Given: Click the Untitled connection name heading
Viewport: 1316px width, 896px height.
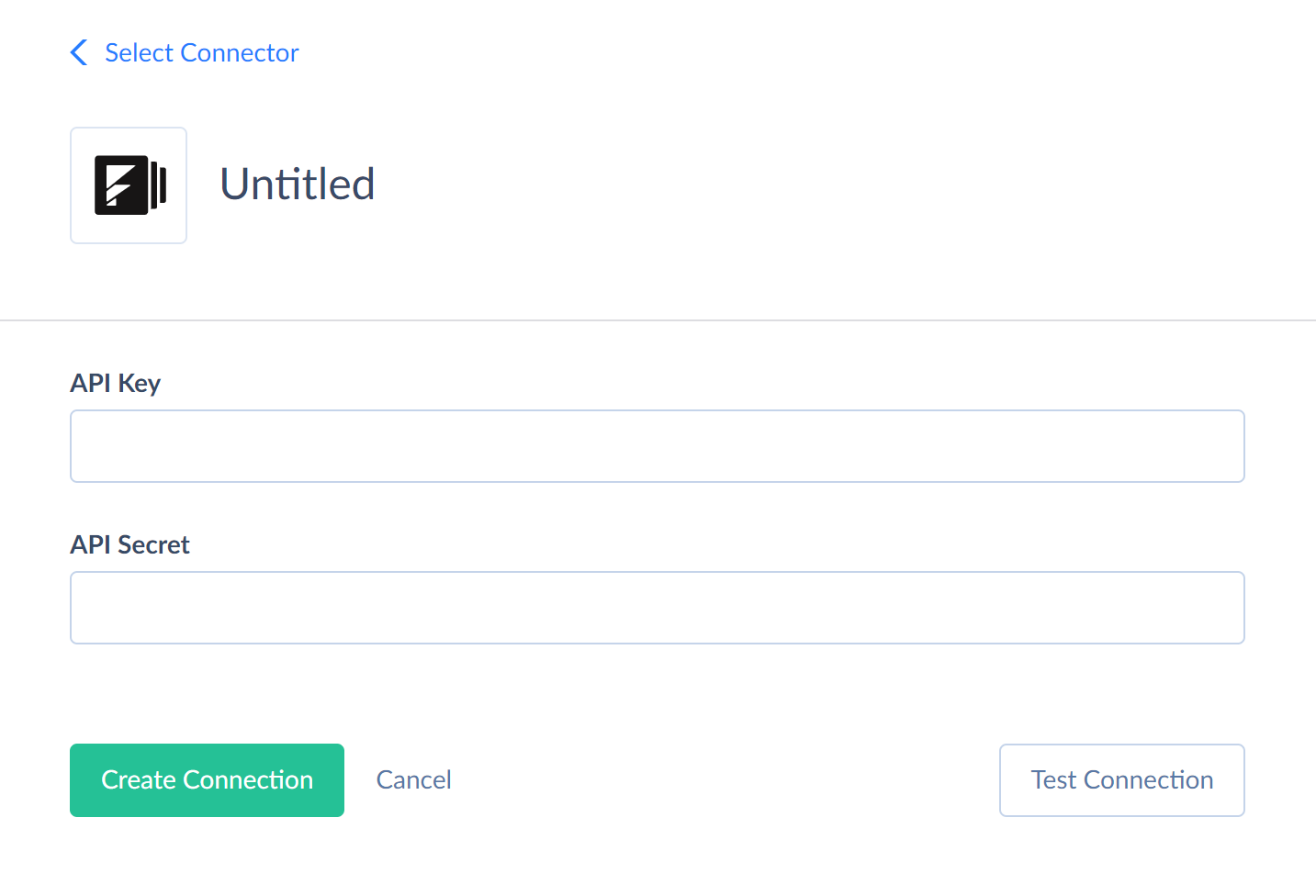Looking at the screenshot, I should (x=298, y=184).
